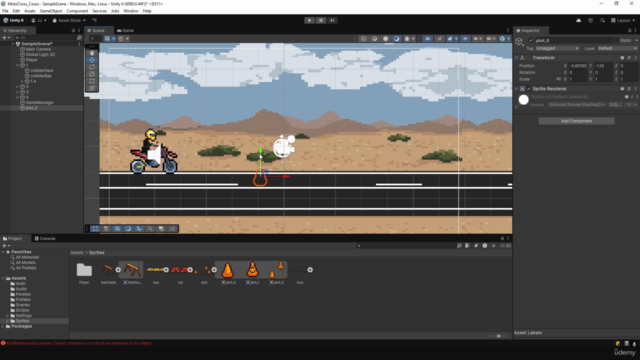Click the Project panel lock icon
This screenshot has height=360, width=640.
pyautogui.click(x=502, y=238)
